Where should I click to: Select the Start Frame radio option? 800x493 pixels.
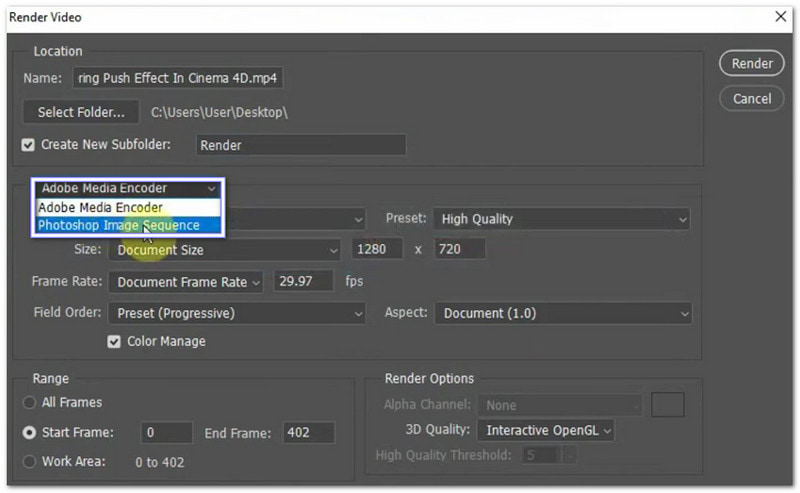point(28,433)
